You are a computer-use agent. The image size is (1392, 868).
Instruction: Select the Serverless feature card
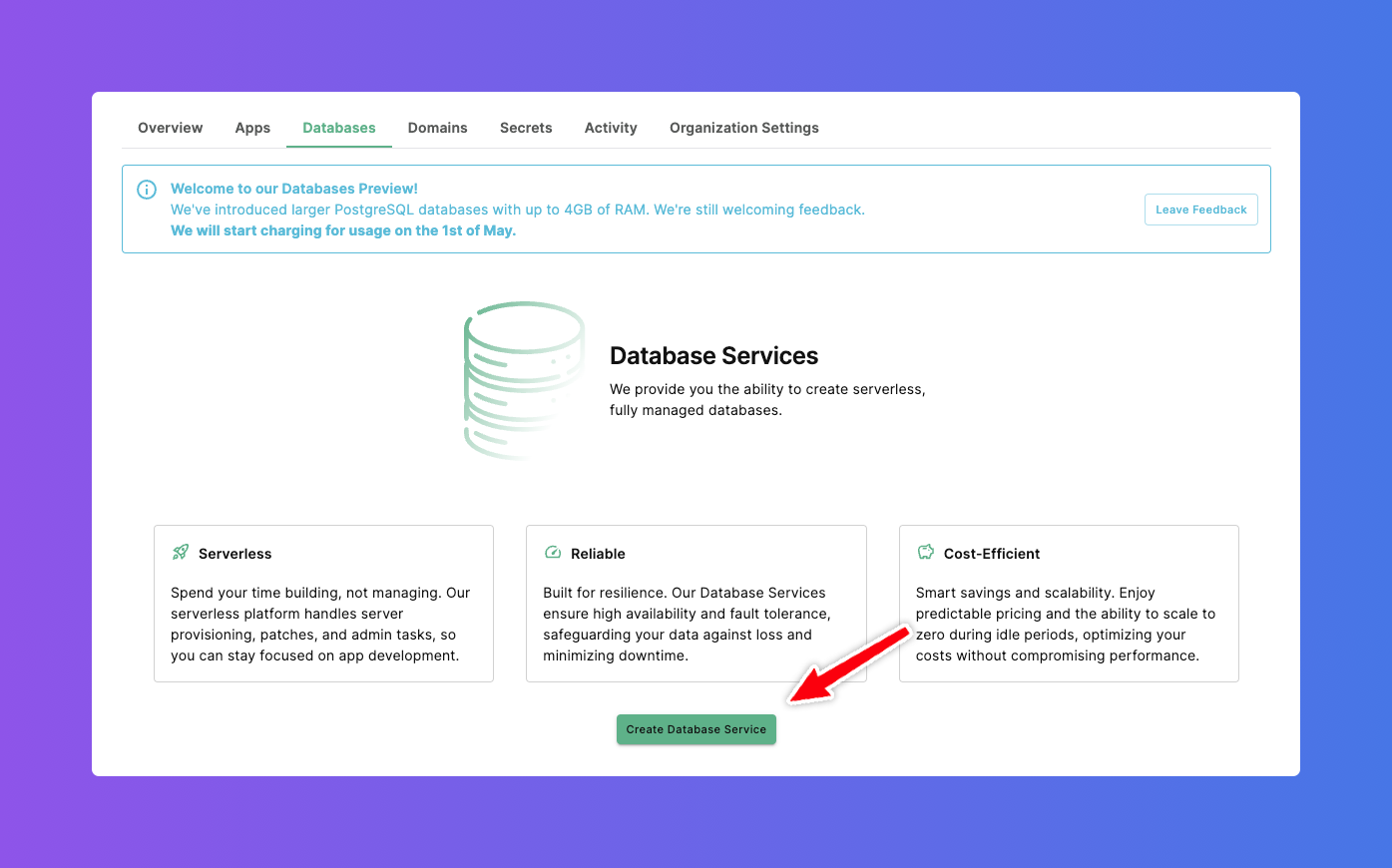coord(323,603)
